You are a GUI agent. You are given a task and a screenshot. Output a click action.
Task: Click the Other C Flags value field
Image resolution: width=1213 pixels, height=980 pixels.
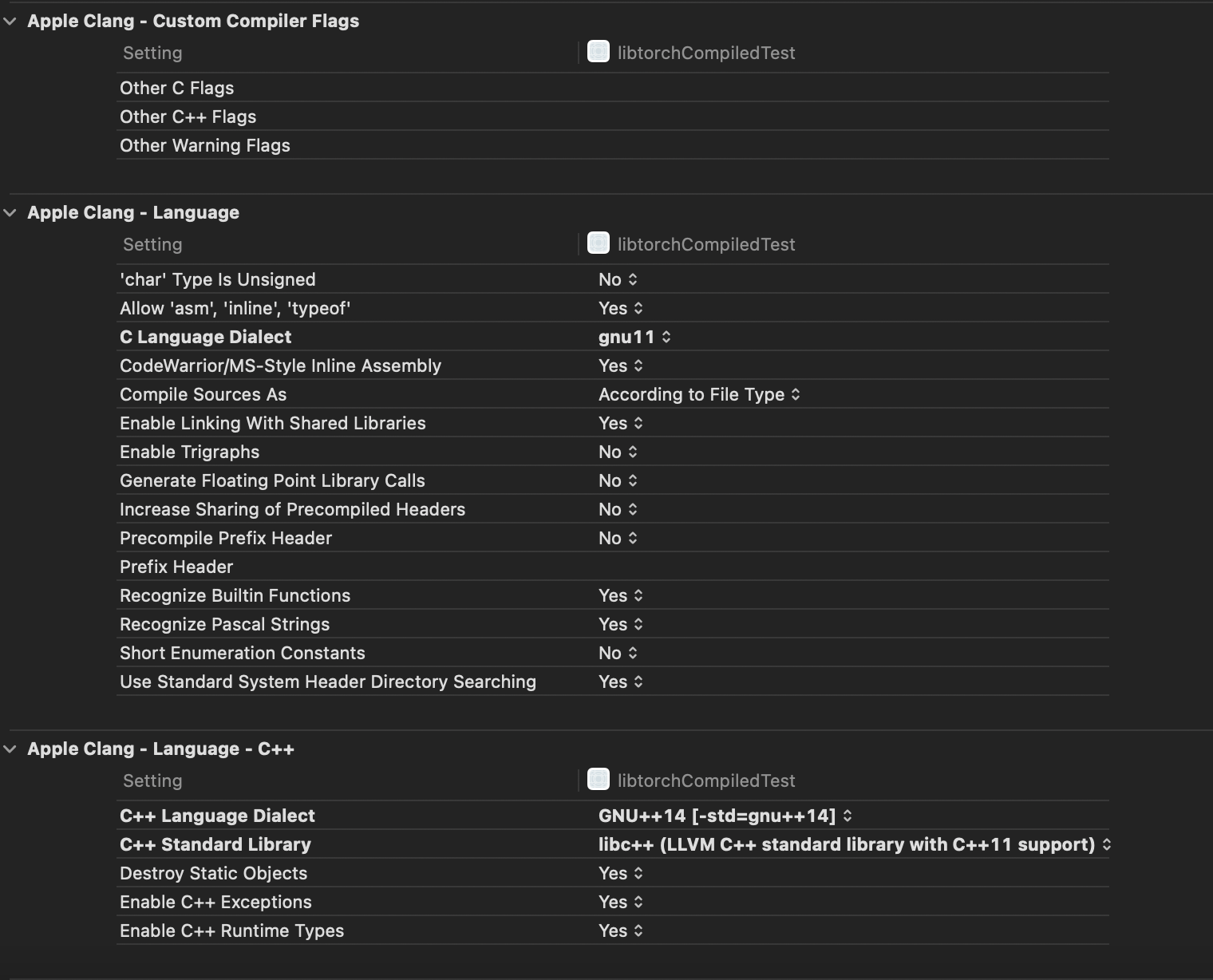(798, 88)
